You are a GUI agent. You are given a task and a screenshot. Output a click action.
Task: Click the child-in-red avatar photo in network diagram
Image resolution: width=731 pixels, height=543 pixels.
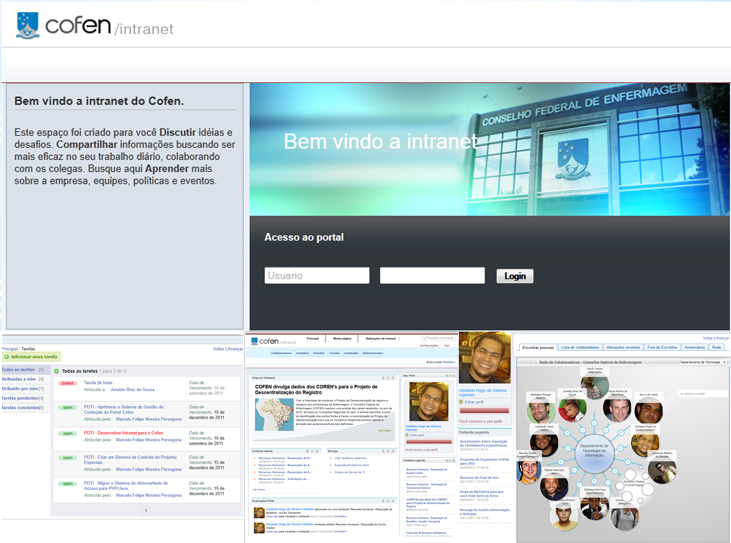pos(572,410)
